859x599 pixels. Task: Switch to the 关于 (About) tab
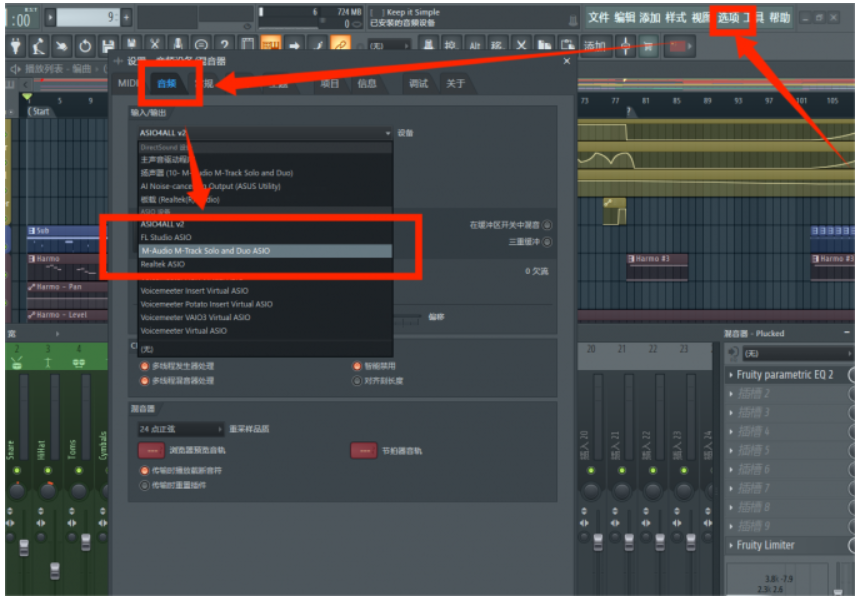point(455,84)
